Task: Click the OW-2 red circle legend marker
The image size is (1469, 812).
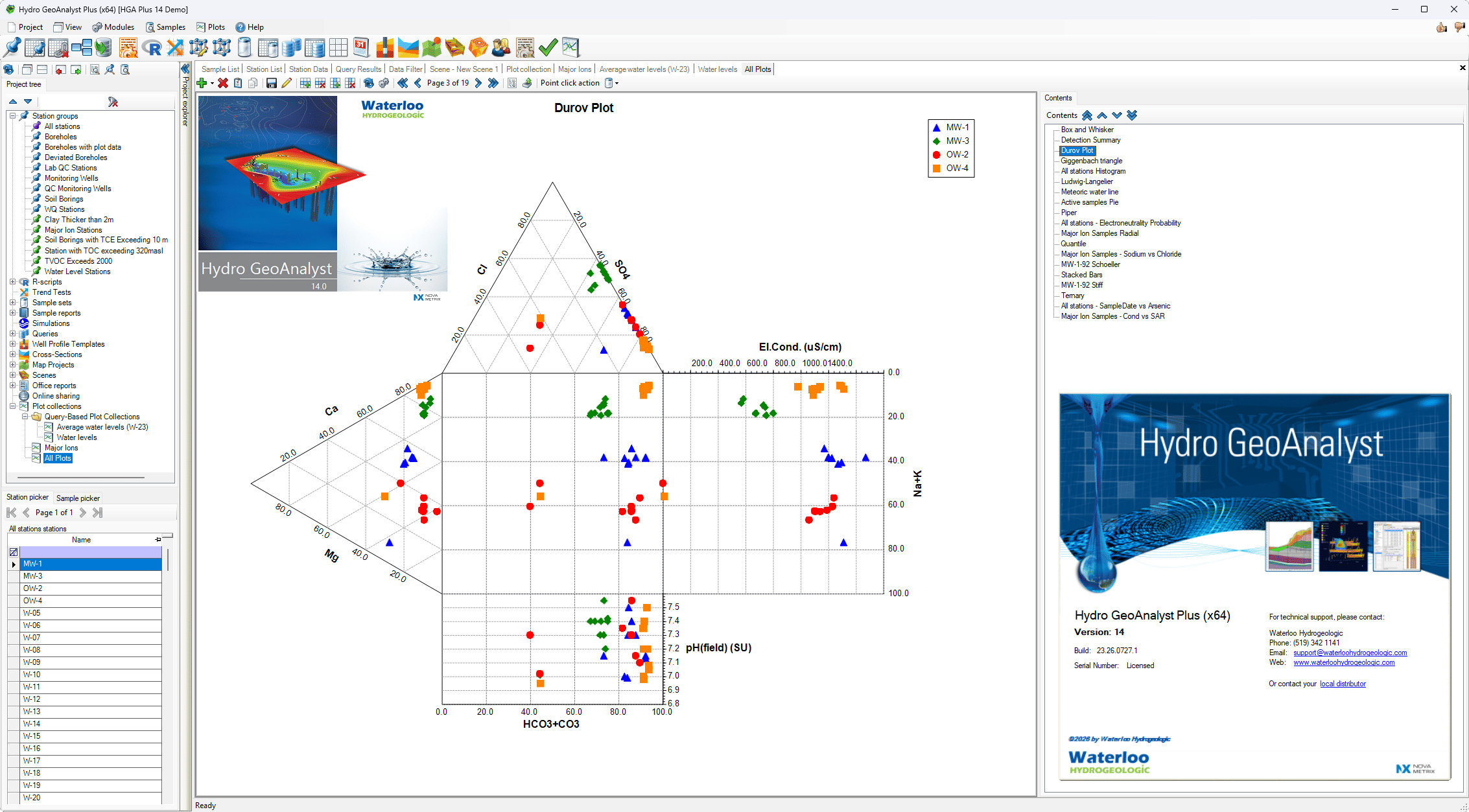Action: (x=936, y=155)
